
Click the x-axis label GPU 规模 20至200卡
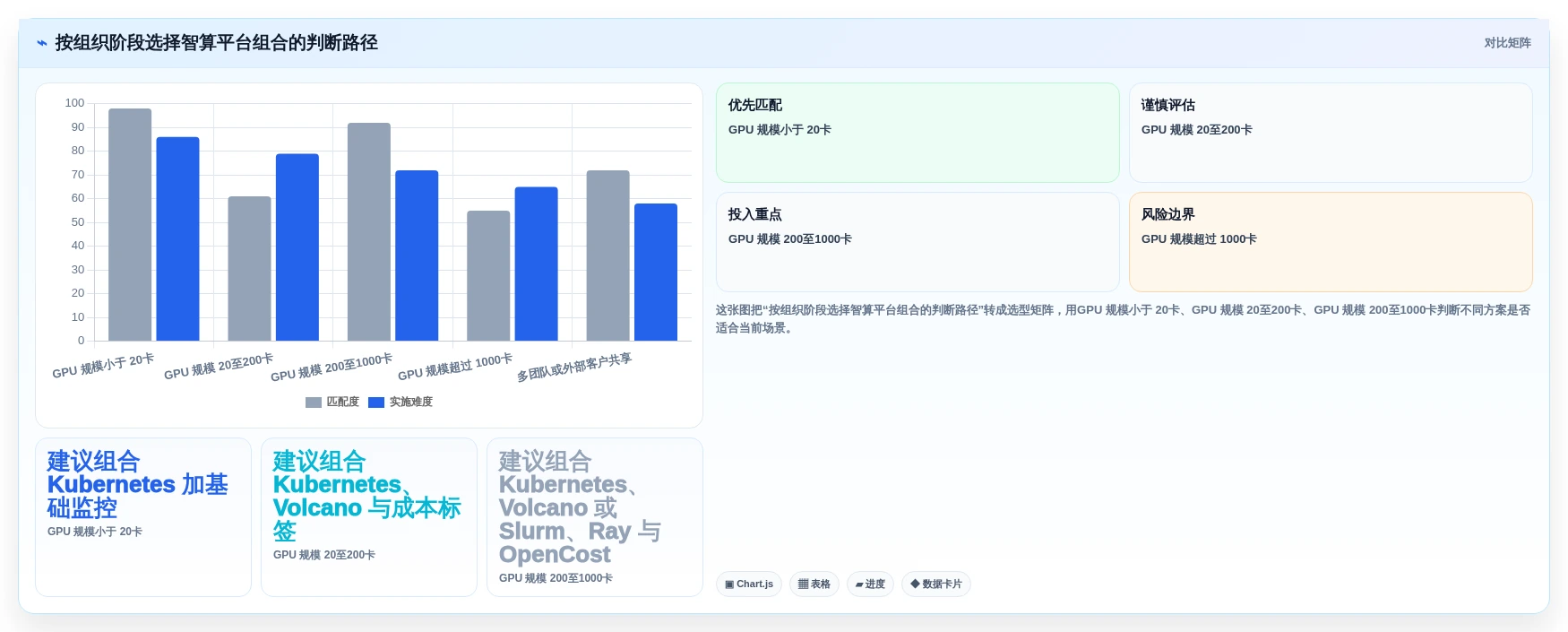(x=219, y=367)
